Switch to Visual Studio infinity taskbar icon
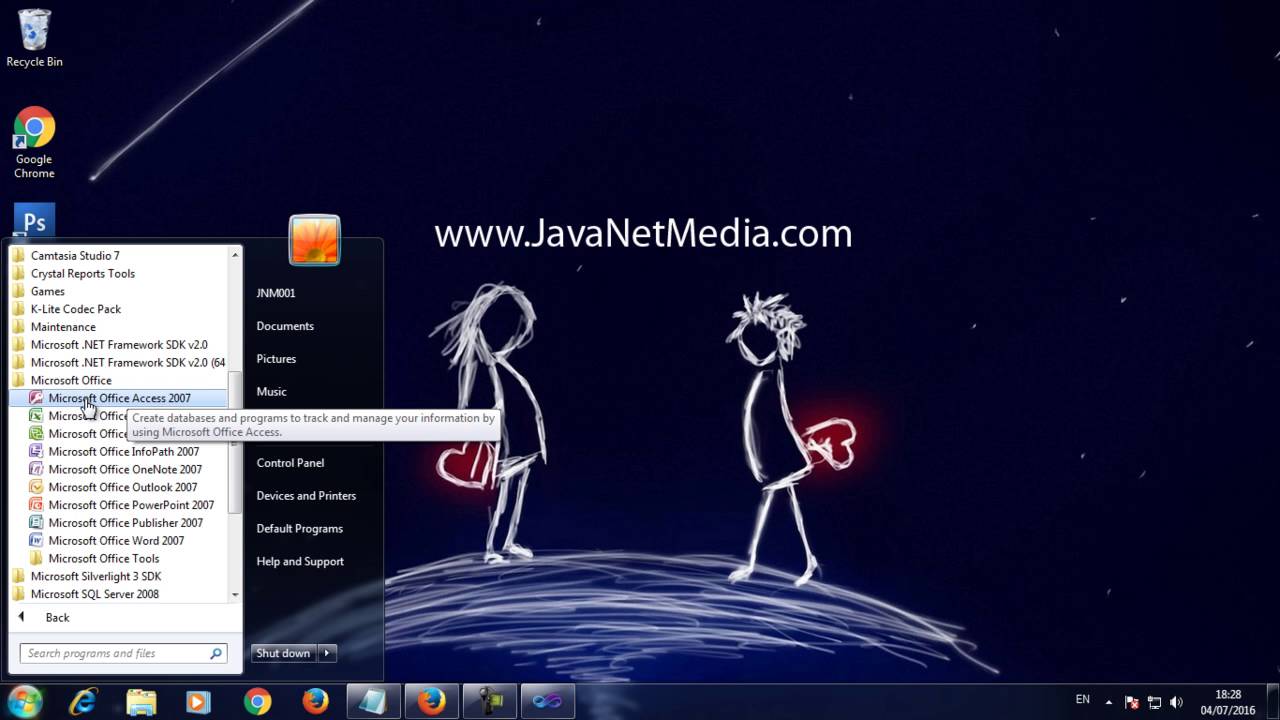This screenshot has width=1280, height=720. coord(547,702)
